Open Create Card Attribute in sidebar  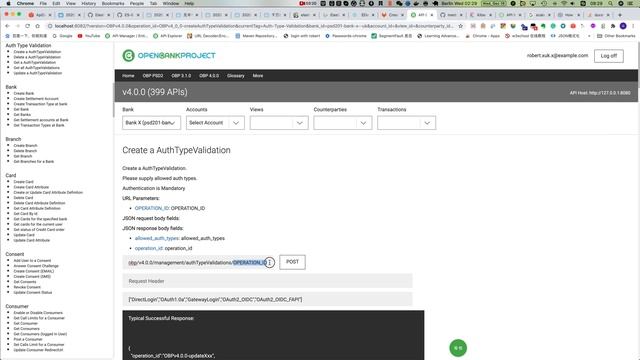[31, 187]
